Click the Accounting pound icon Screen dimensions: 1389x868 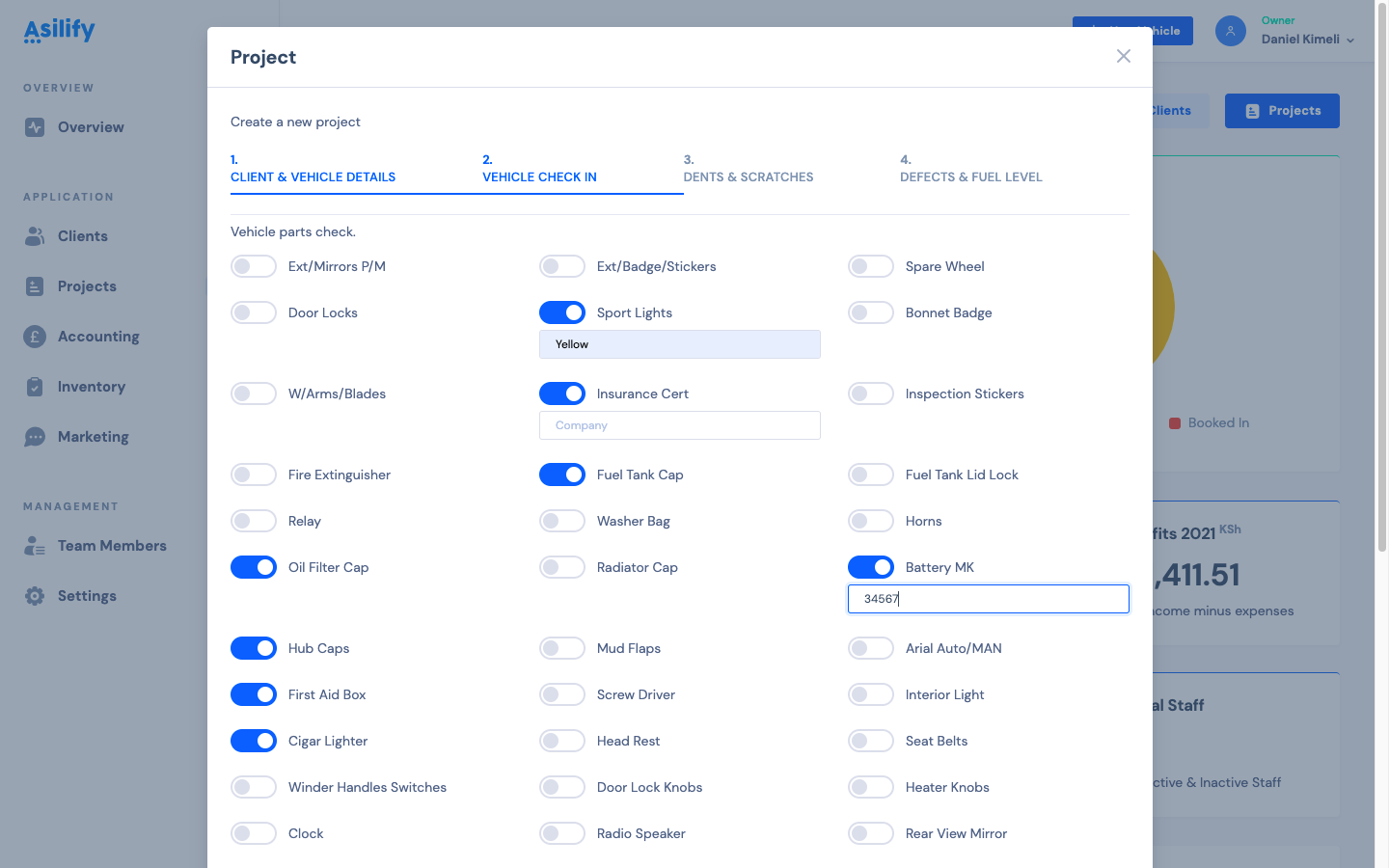[35, 337]
